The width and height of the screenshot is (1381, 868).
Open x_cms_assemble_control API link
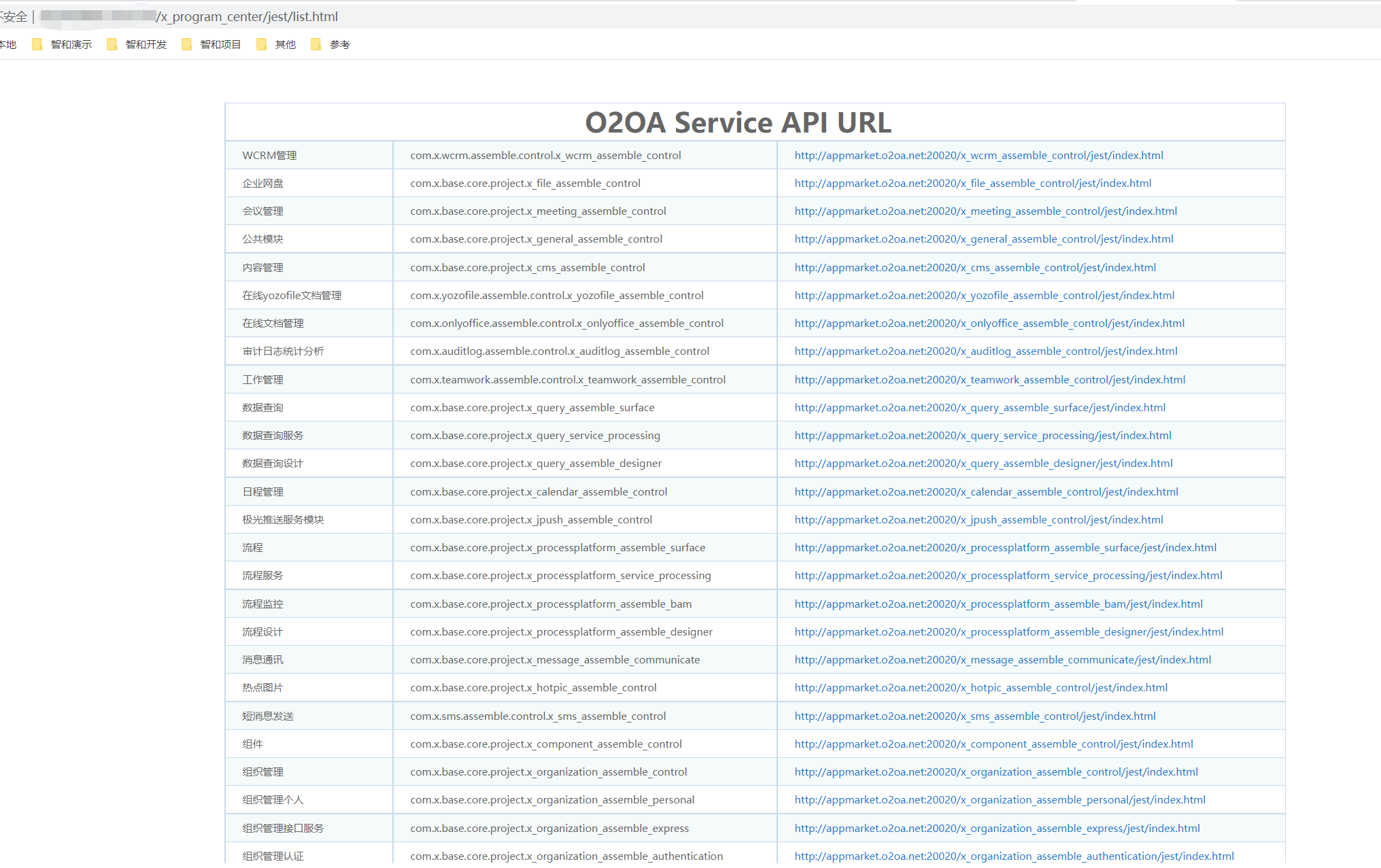(x=974, y=267)
